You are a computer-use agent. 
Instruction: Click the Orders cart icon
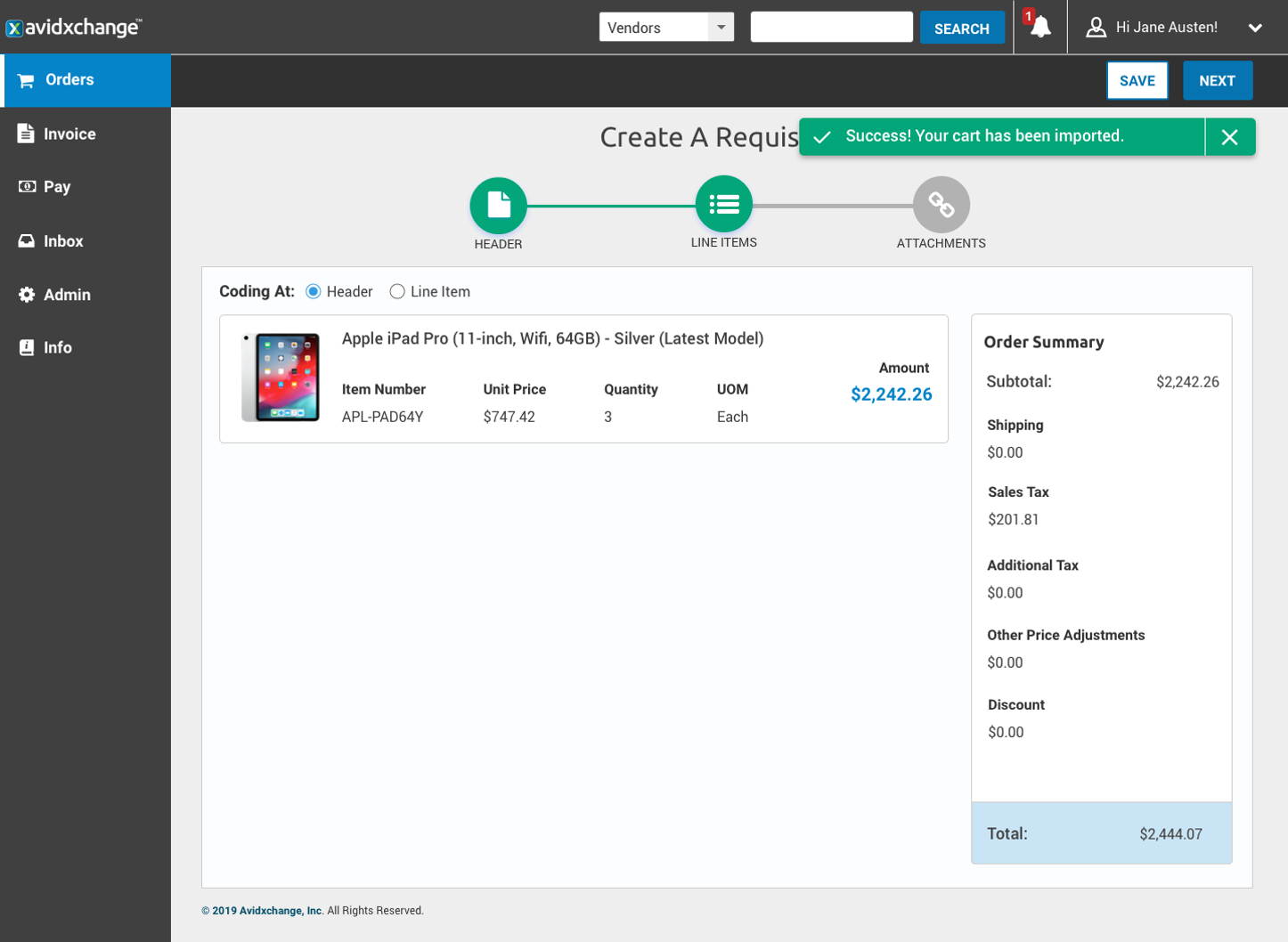tap(26, 80)
